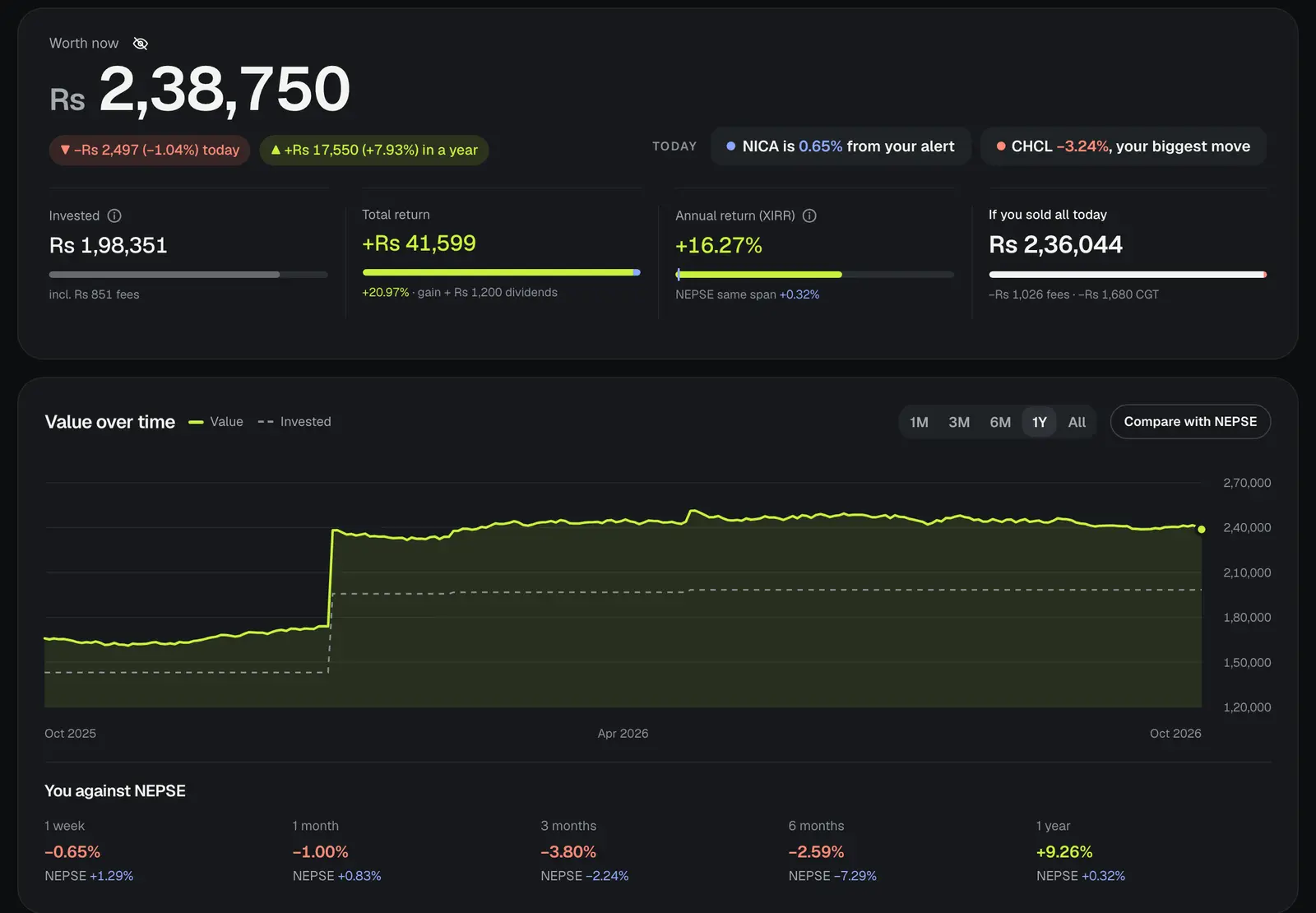Click the You against NEPSE heading
Image resolution: width=1316 pixels, height=913 pixels.
click(115, 791)
